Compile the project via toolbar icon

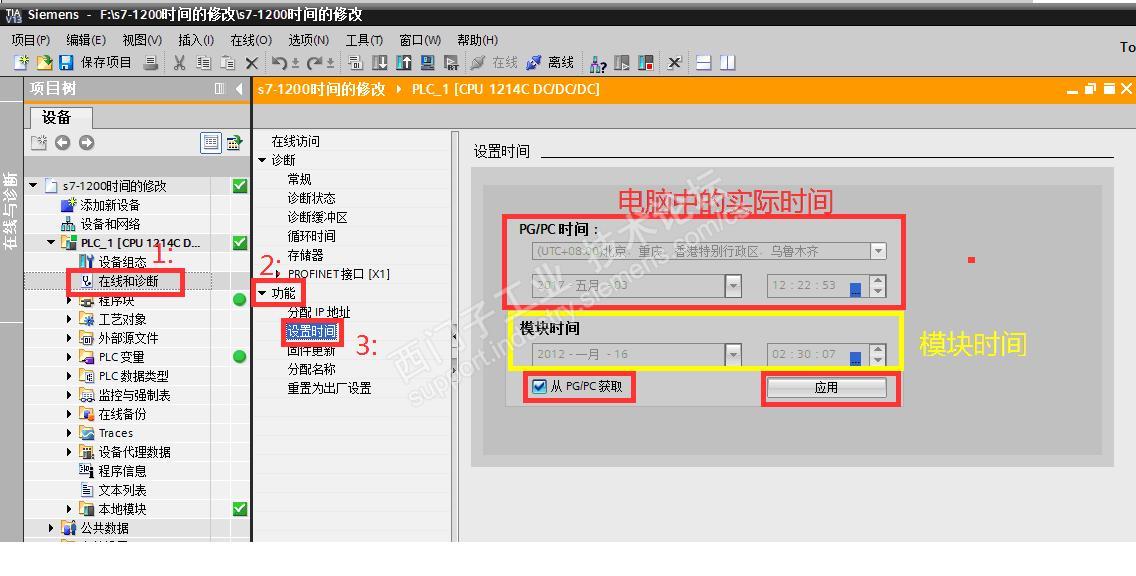(355, 63)
